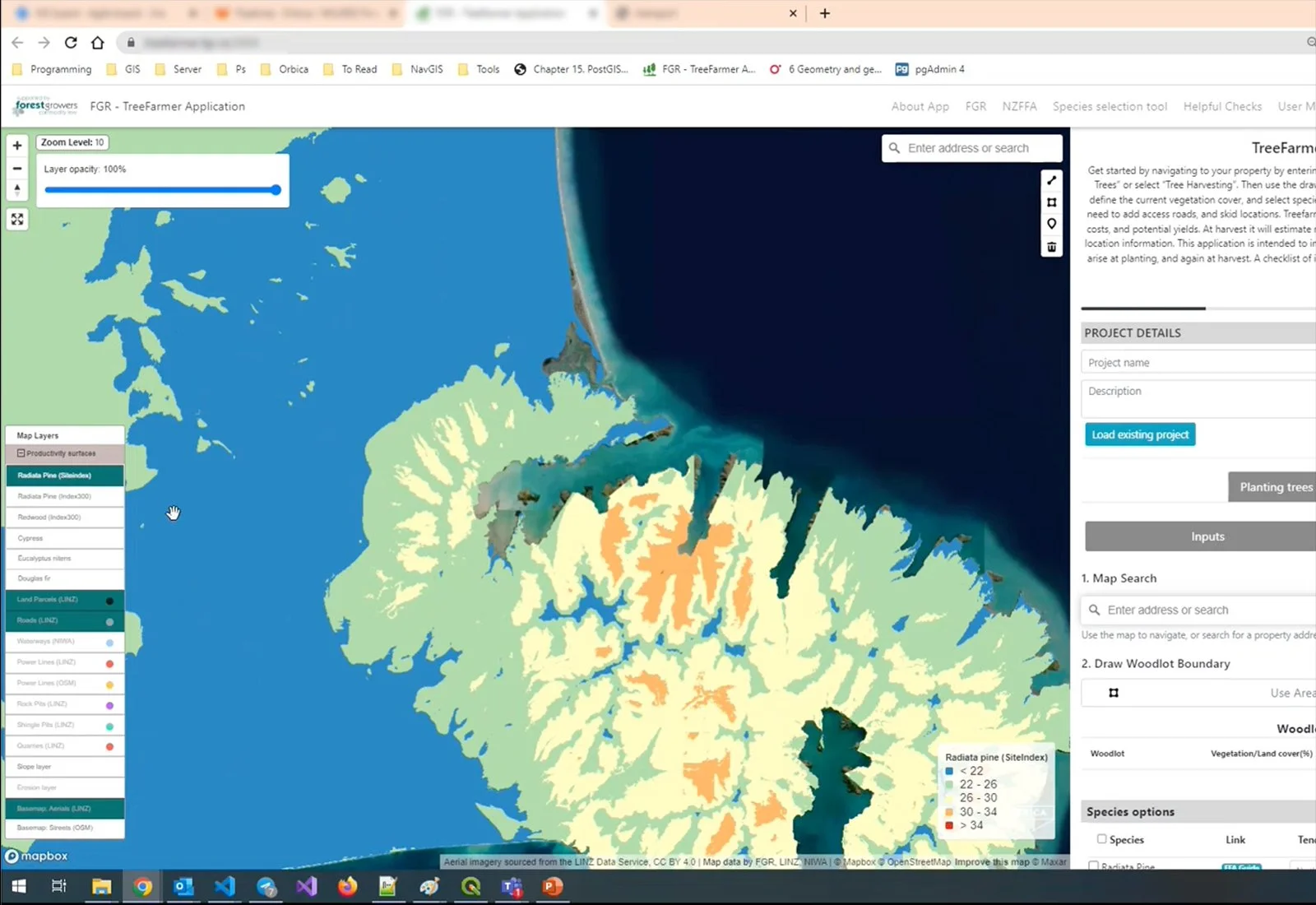
Task: Select the polygon draw tool on the map
Action: pos(1051,202)
